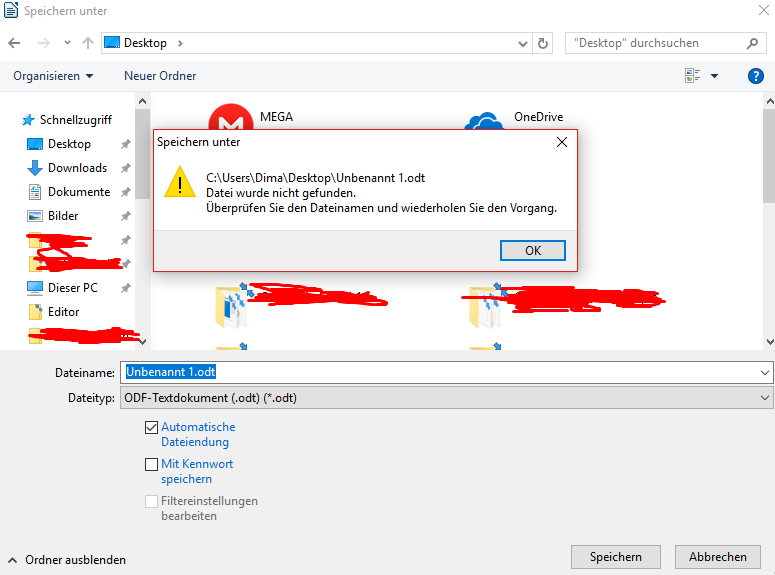
Task: Click the pin icon next to Downloads
Action: [x=126, y=168]
